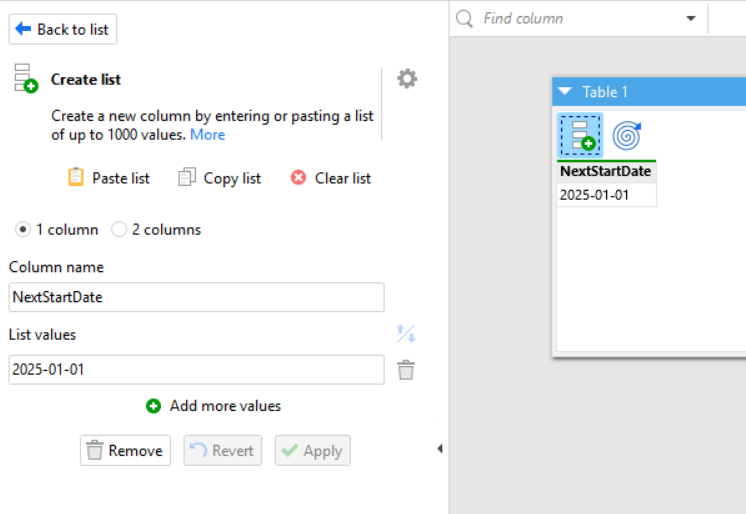Select the 2 columns radio option
Screen dimensions: 746x514
point(119,230)
